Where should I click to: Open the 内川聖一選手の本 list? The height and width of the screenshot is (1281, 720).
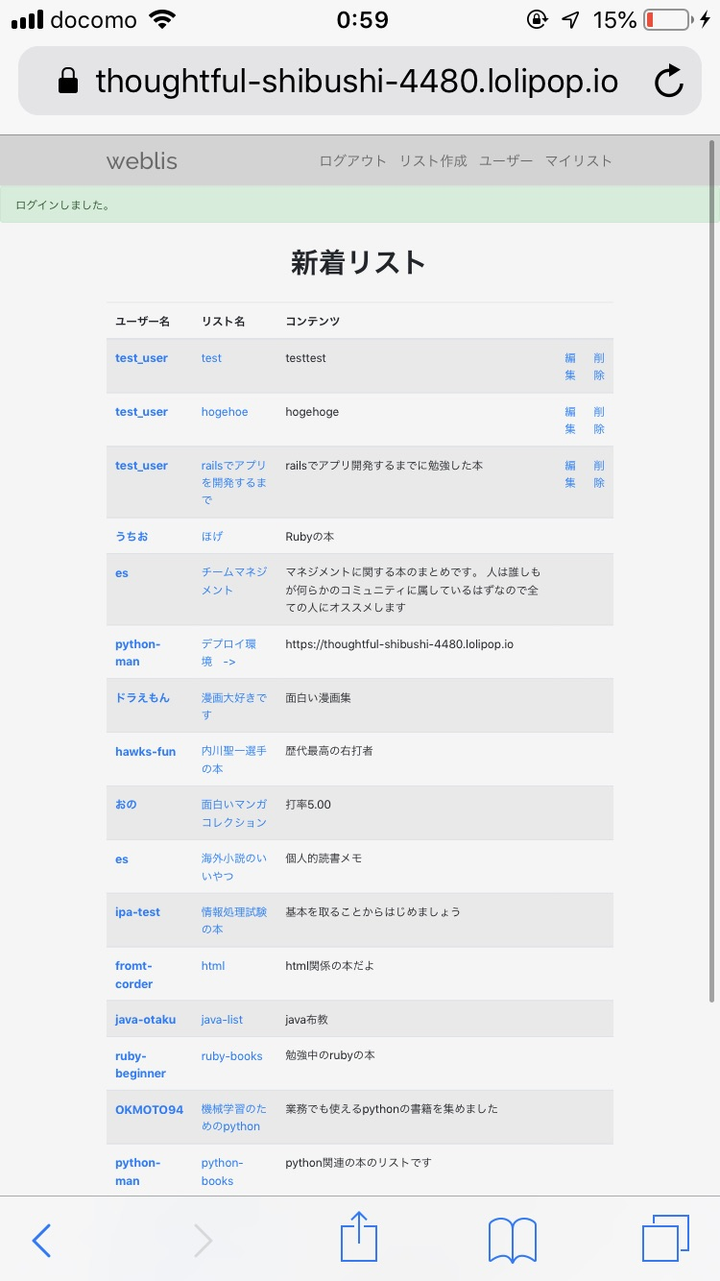click(234, 760)
